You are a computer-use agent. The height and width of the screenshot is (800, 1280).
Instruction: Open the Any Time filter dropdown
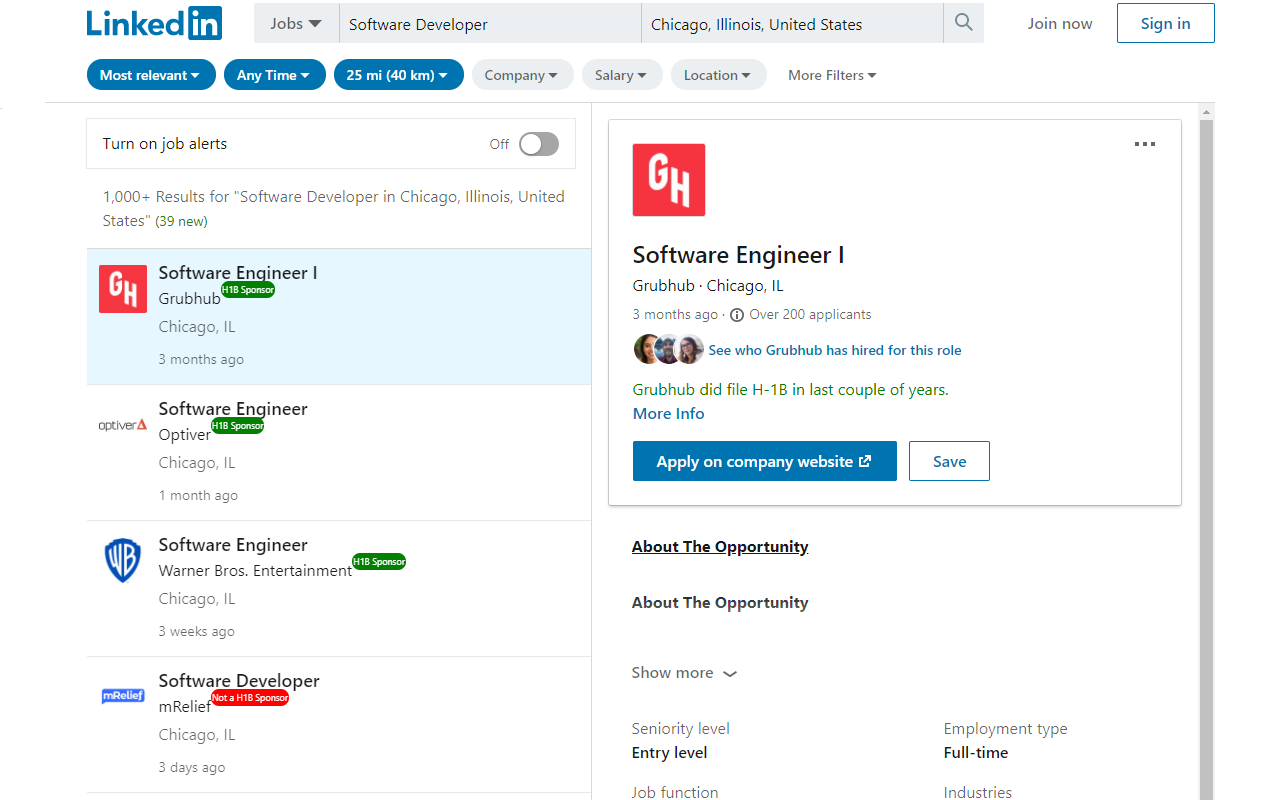(x=274, y=75)
